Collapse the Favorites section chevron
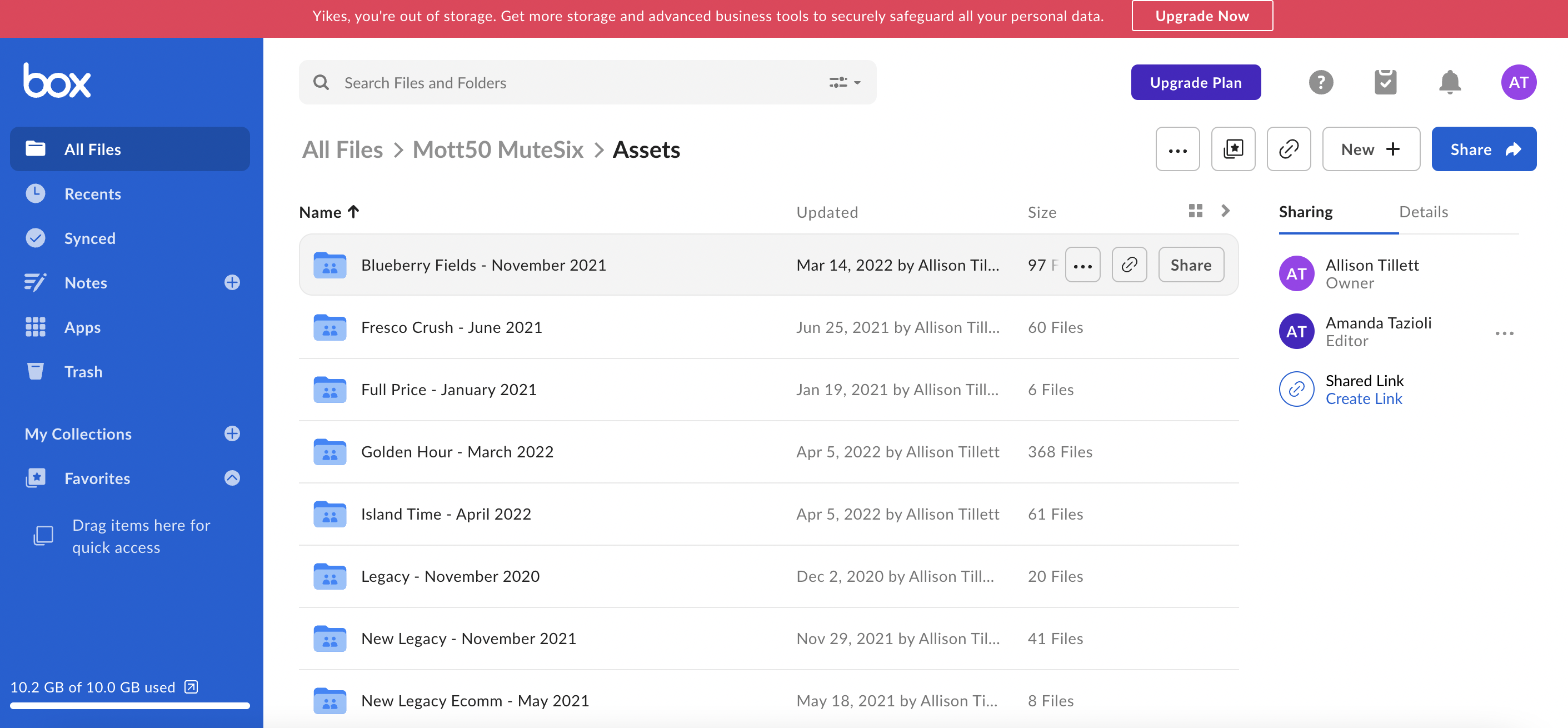1568x728 pixels. tap(232, 478)
